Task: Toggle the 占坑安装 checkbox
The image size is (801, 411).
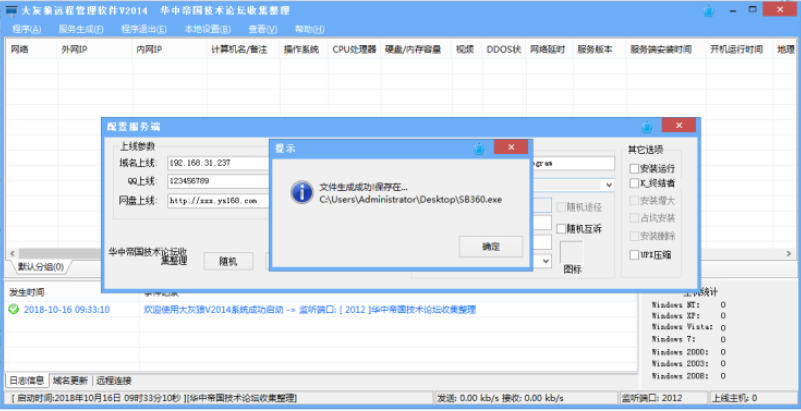Action: click(x=634, y=219)
